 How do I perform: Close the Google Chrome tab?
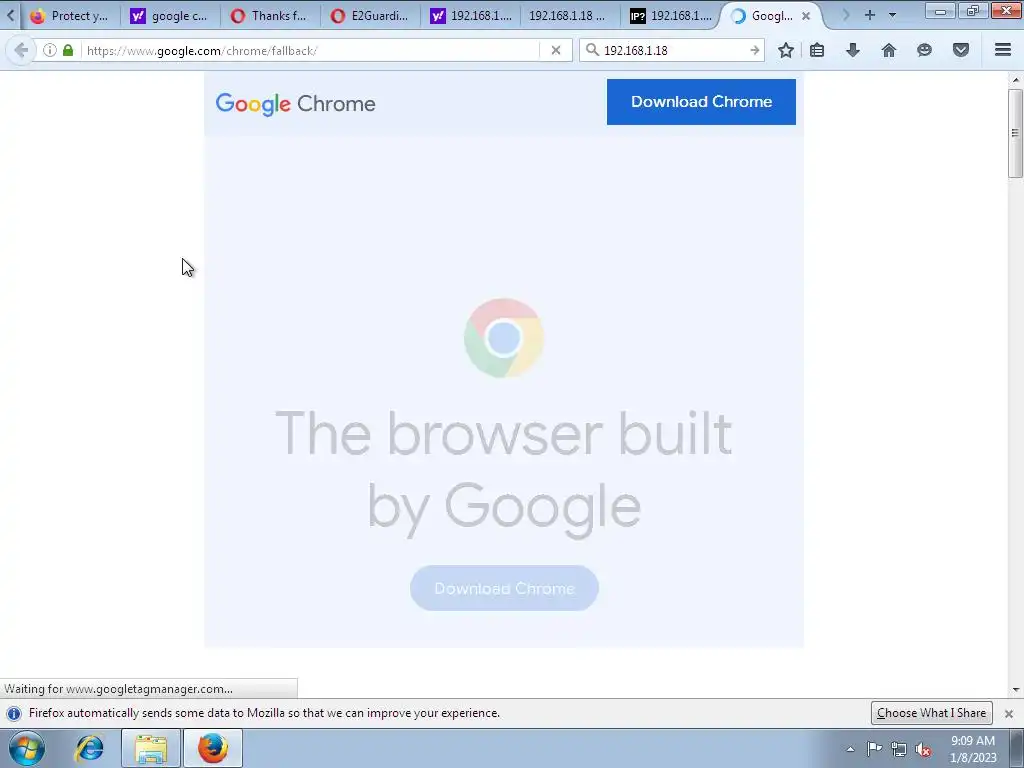click(x=806, y=16)
